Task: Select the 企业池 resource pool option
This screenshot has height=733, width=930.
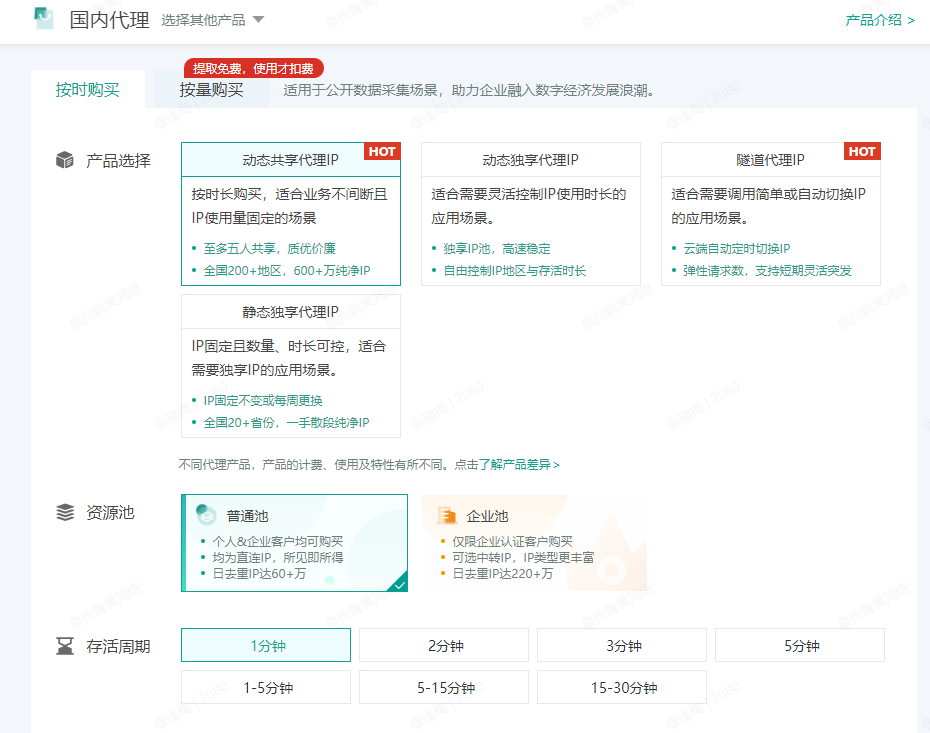Action: click(x=534, y=543)
